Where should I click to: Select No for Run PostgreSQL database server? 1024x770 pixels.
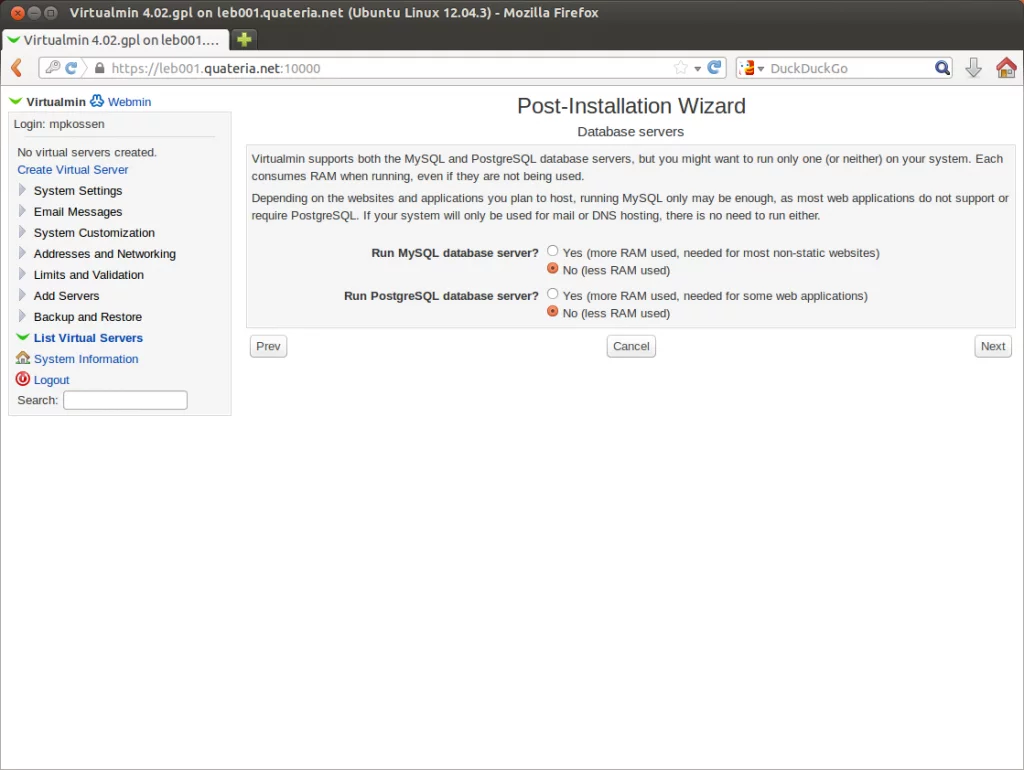(x=552, y=312)
